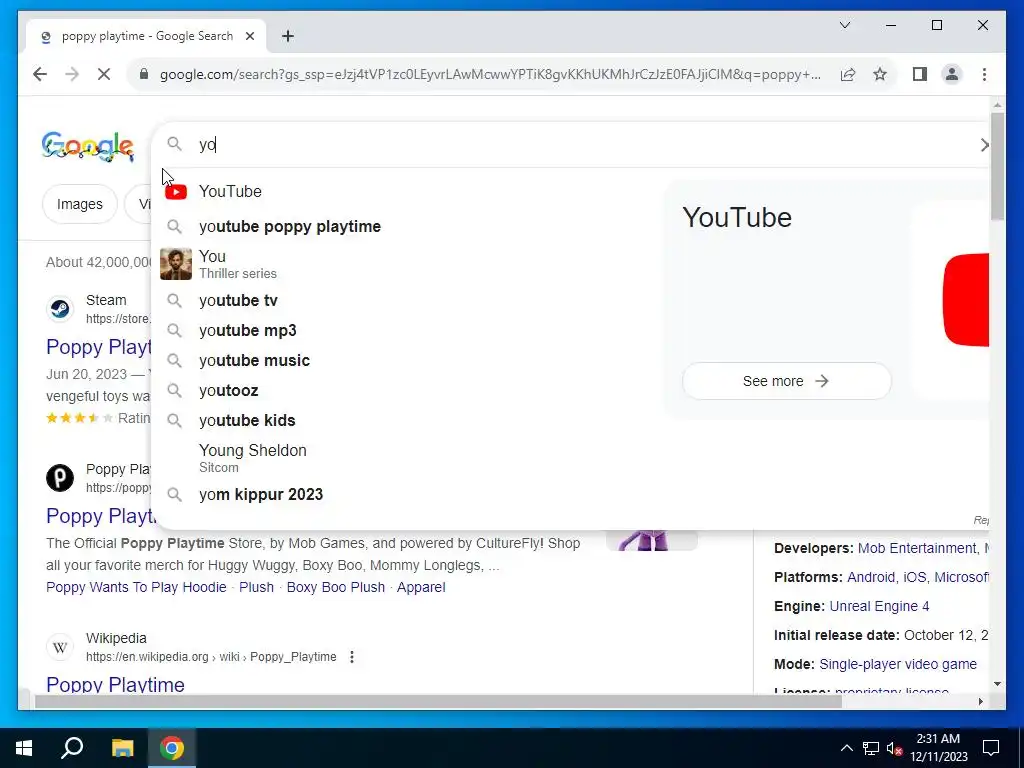The height and width of the screenshot is (768, 1024).
Task: Click the vertical scrollbar thumb of the page
Action: point(997,166)
